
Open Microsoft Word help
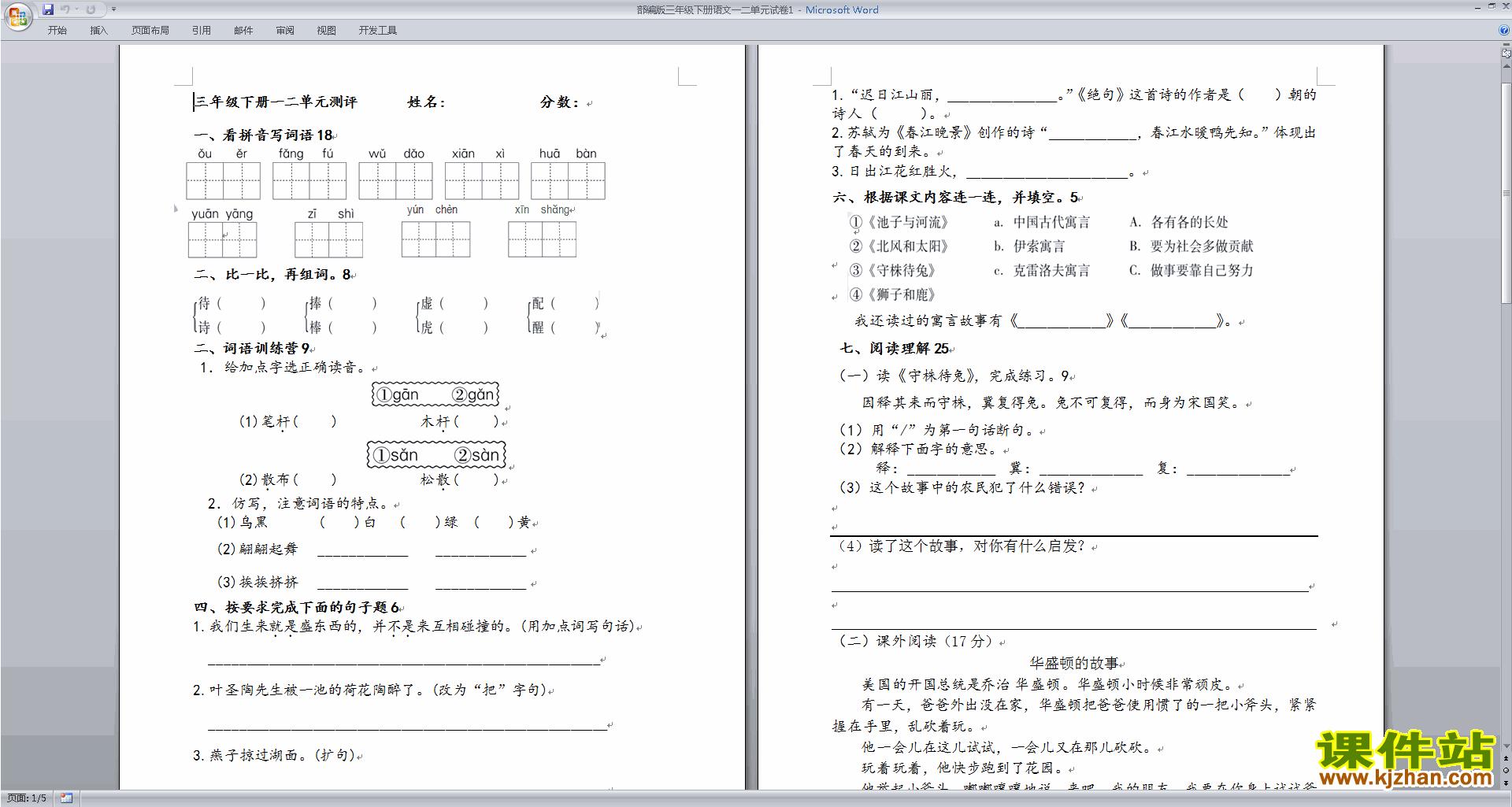(x=1504, y=31)
